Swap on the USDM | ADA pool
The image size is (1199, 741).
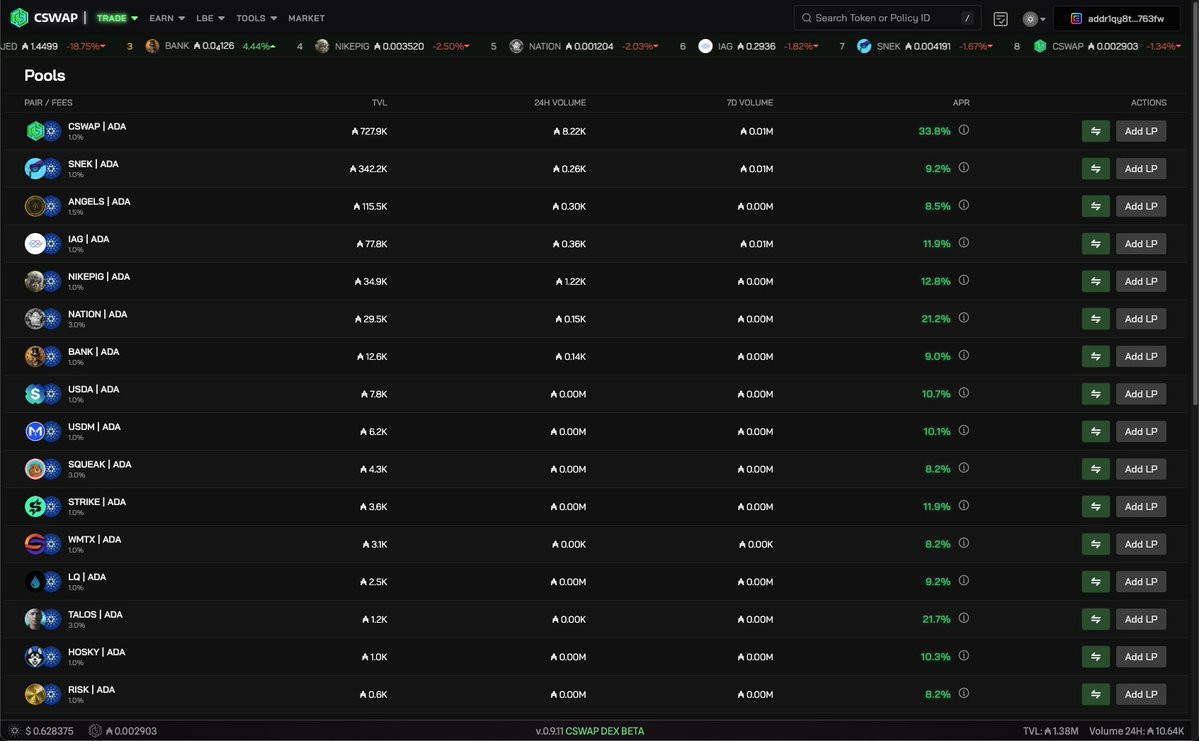coord(1095,431)
